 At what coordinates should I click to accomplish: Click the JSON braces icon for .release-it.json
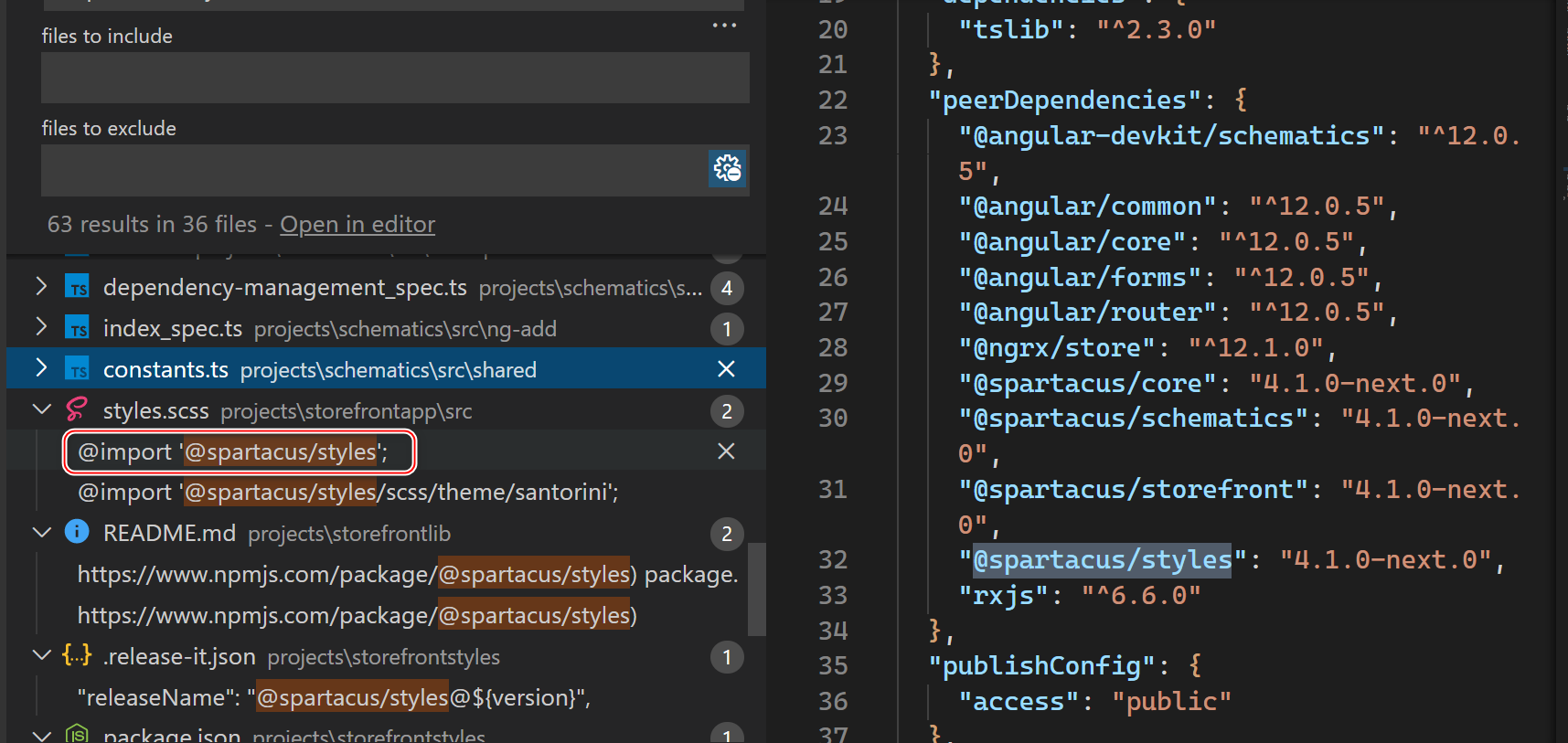click(x=77, y=655)
